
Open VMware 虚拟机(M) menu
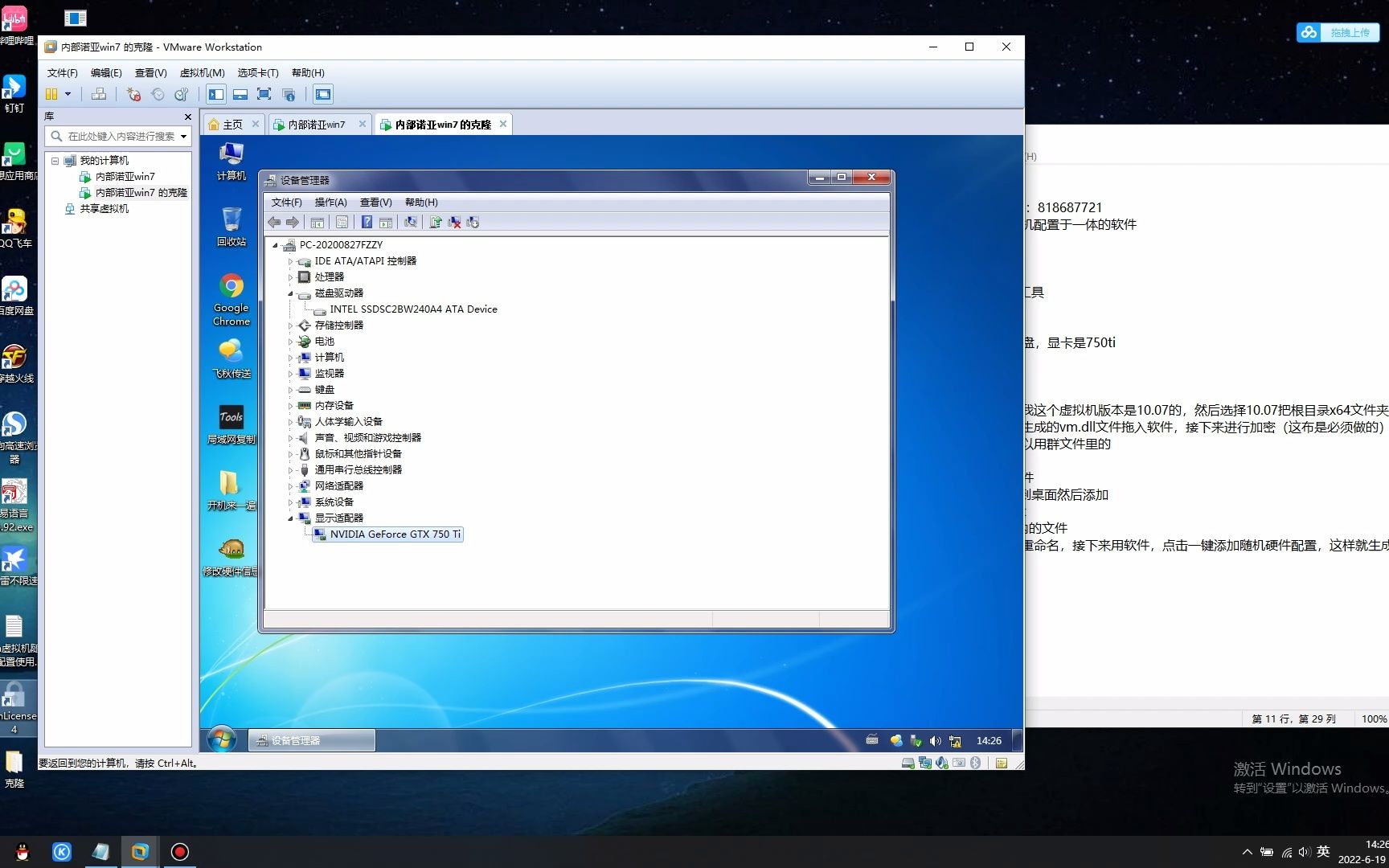pyautogui.click(x=202, y=72)
